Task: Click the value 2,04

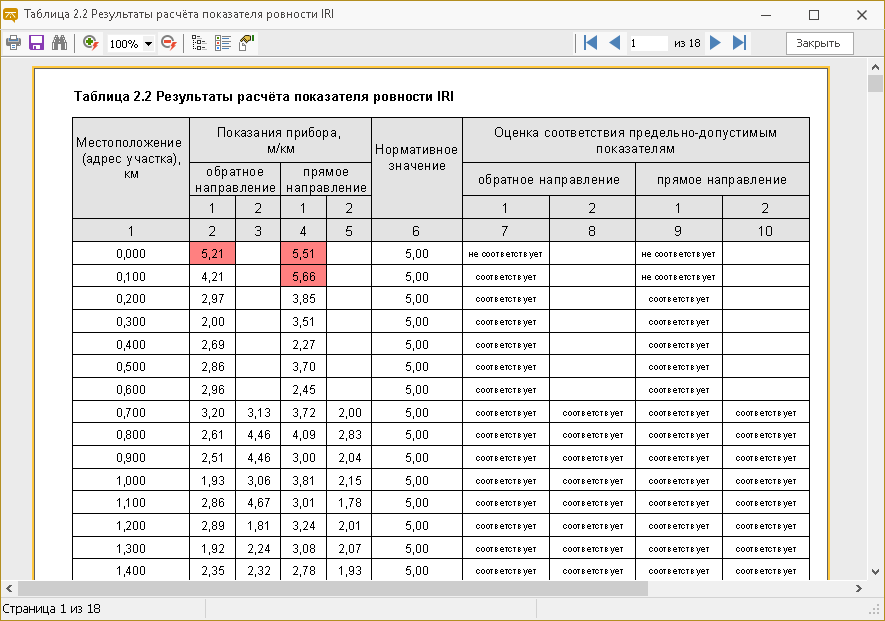Action: click(349, 458)
